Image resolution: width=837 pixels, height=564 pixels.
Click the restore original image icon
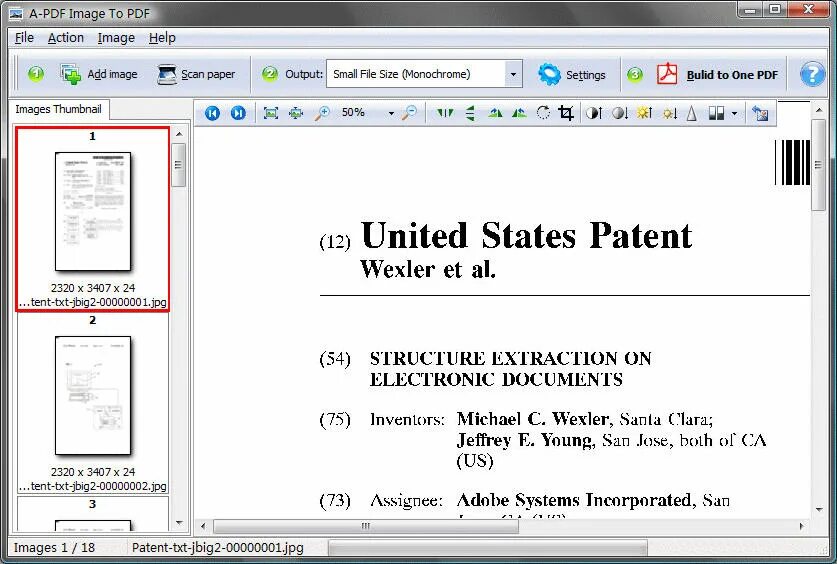click(760, 113)
